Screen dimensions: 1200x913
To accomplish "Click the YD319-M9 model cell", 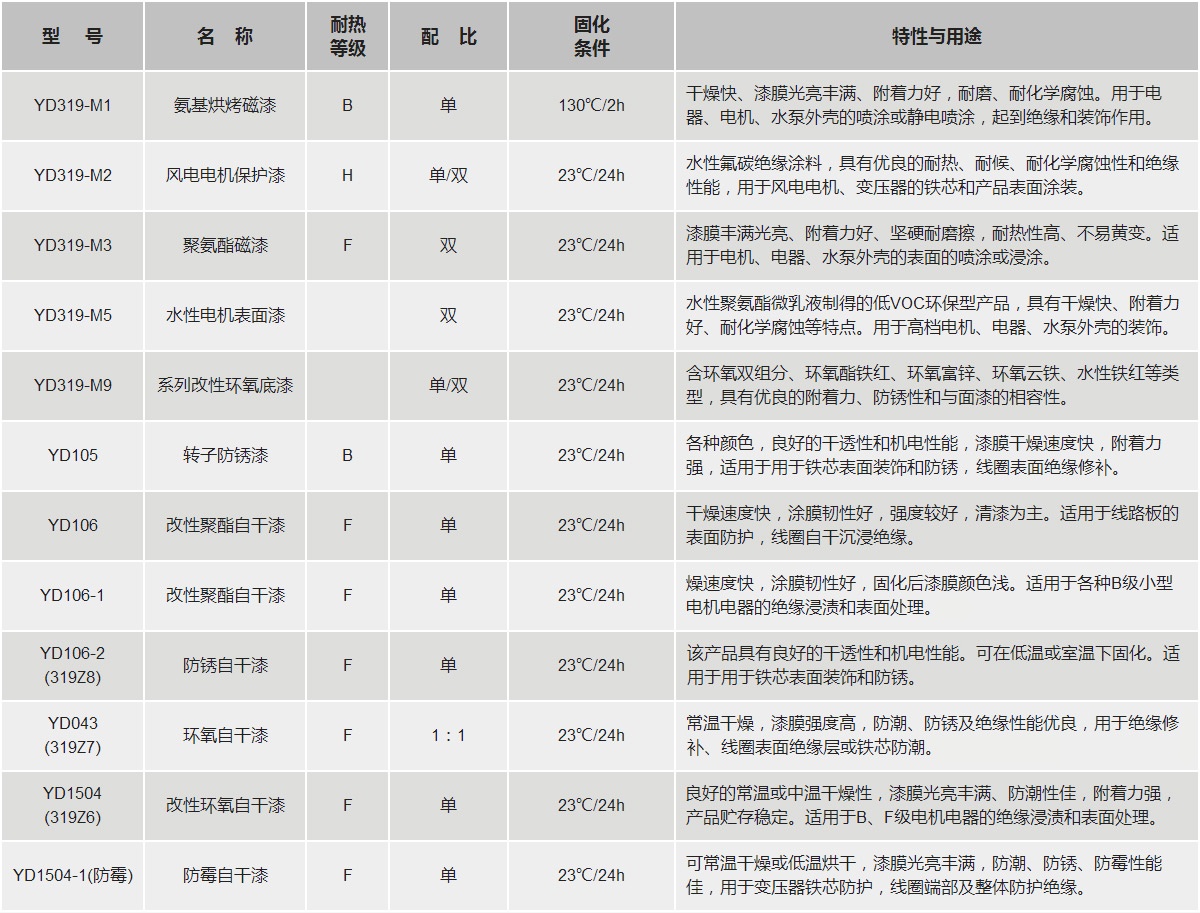I will tap(71, 385).
